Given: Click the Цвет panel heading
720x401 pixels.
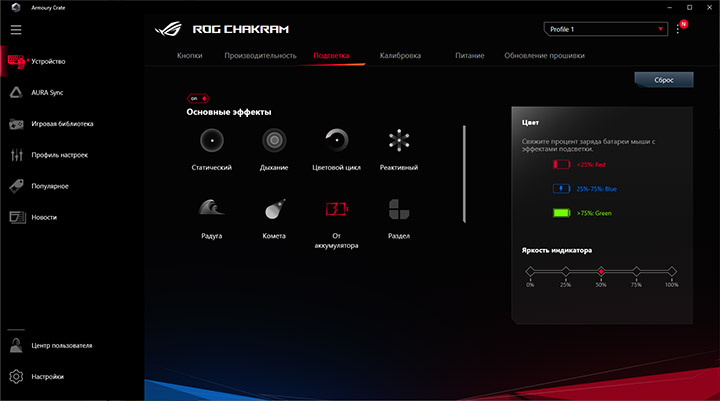Looking at the screenshot, I should pos(530,123).
